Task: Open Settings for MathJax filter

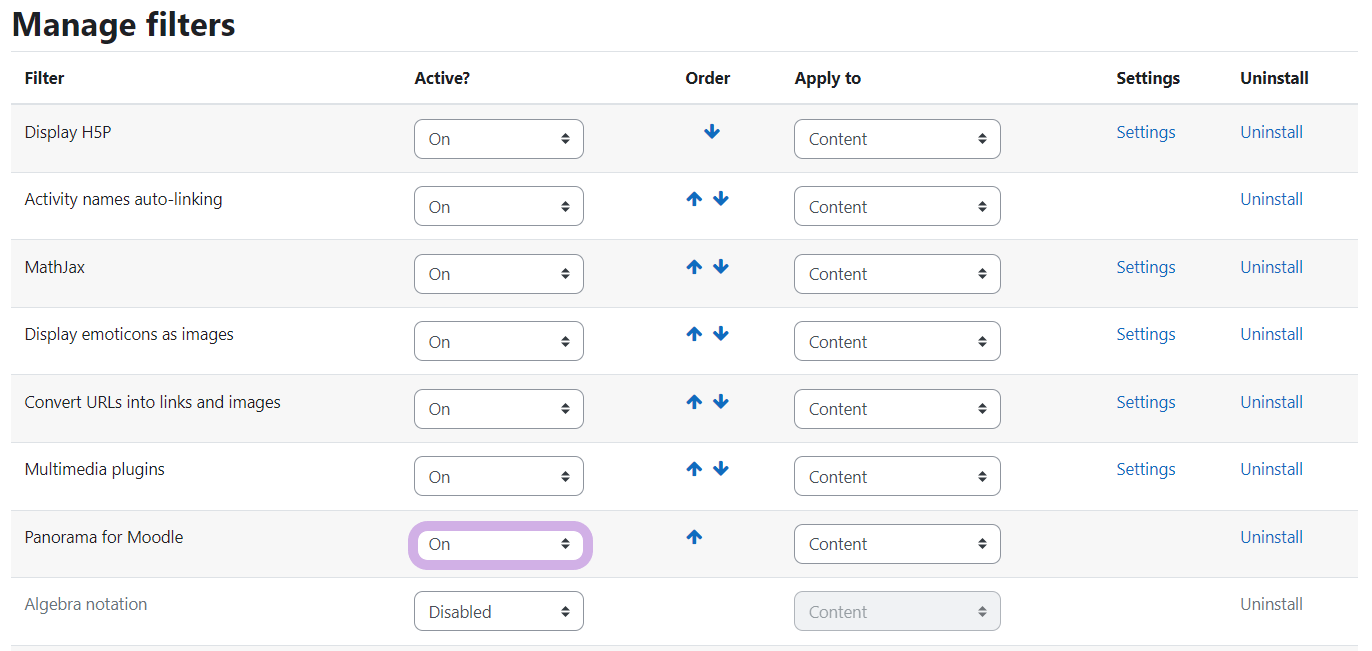Action: click(x=1145, y=267)
